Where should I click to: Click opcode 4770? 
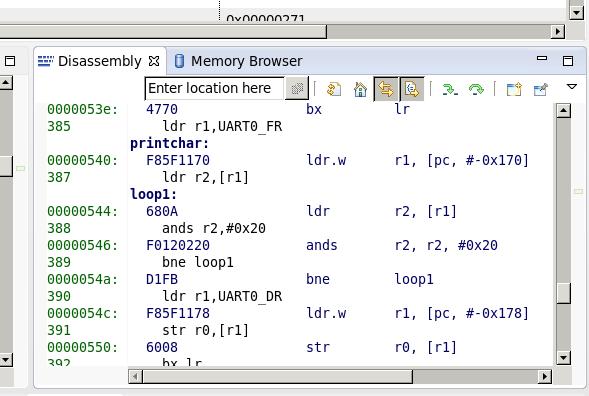pos(162,109)
